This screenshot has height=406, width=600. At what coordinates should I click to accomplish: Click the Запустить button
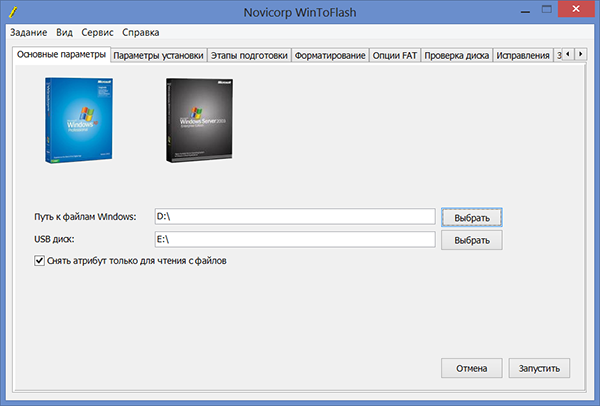click(x=539, y=368)
